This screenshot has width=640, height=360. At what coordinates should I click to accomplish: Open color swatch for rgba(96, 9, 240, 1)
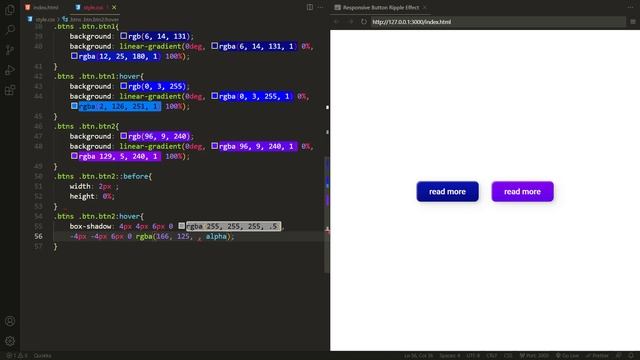pos(214,146)
